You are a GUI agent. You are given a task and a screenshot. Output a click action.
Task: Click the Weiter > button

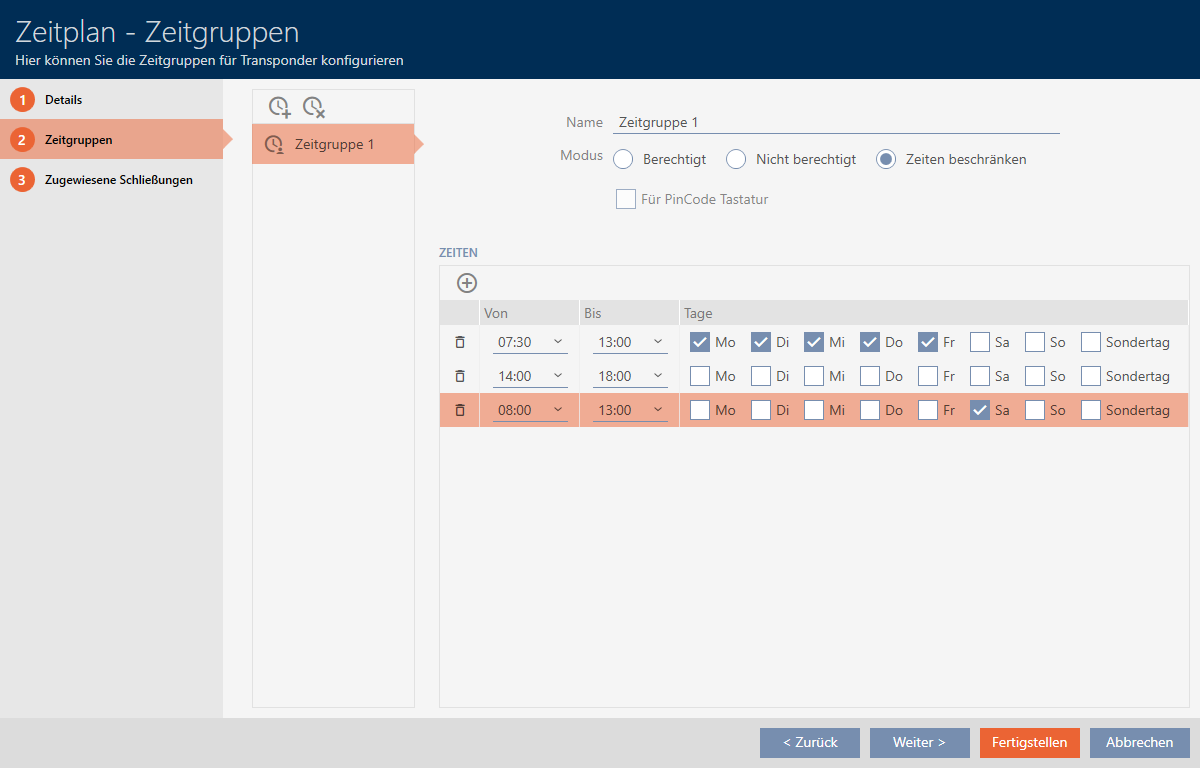click(x=919, y=743)
